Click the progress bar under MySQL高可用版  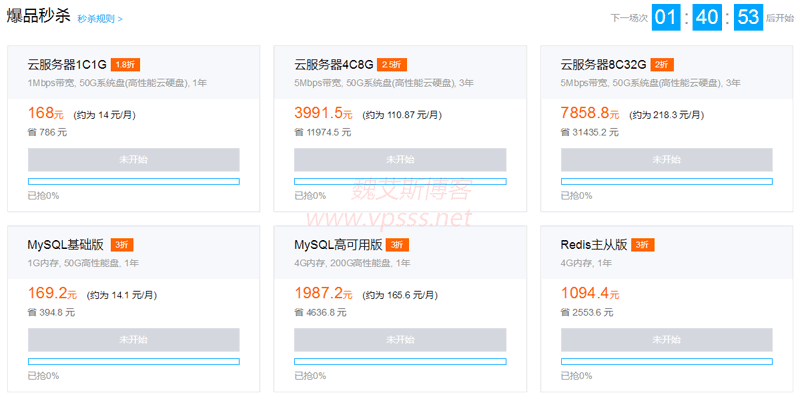pos(400,362)
